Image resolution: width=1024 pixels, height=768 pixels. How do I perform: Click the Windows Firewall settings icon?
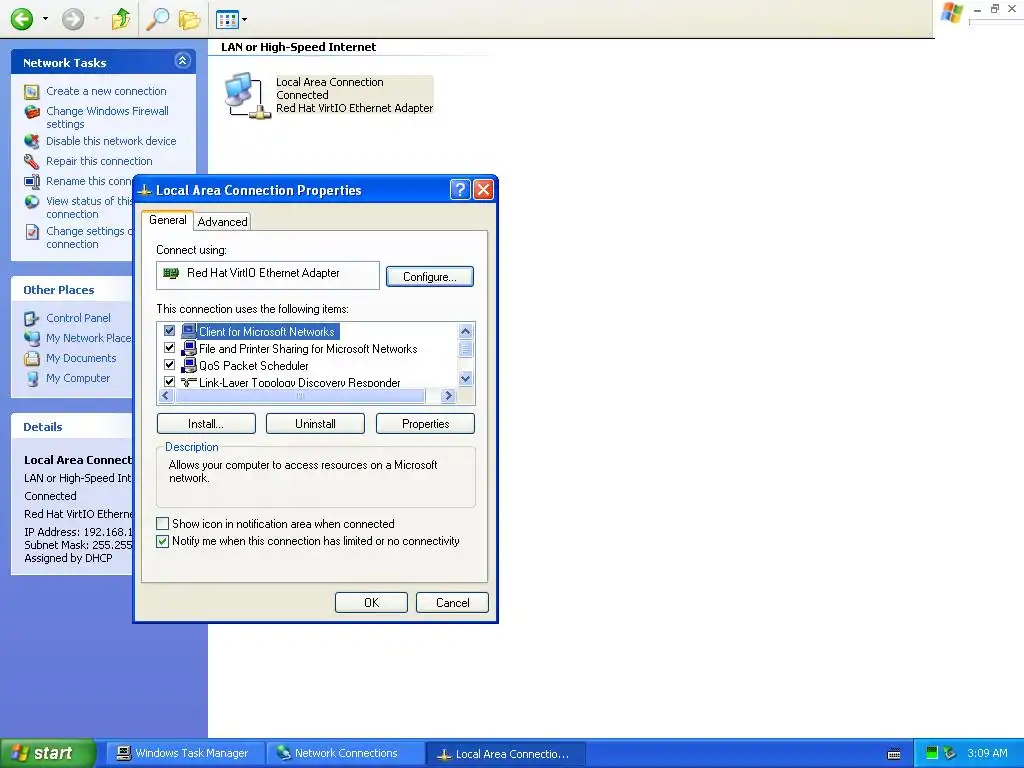click(31, 112)
